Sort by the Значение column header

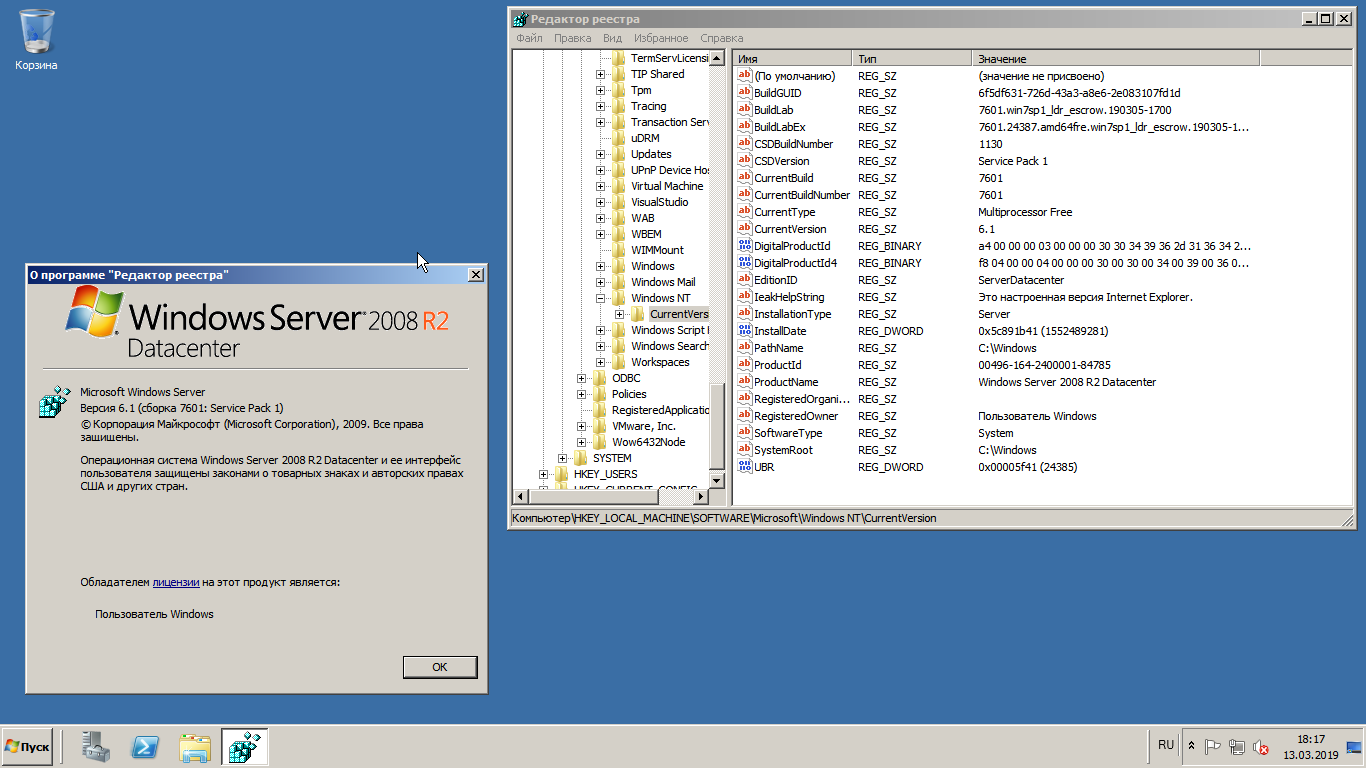coord(1116,59)
